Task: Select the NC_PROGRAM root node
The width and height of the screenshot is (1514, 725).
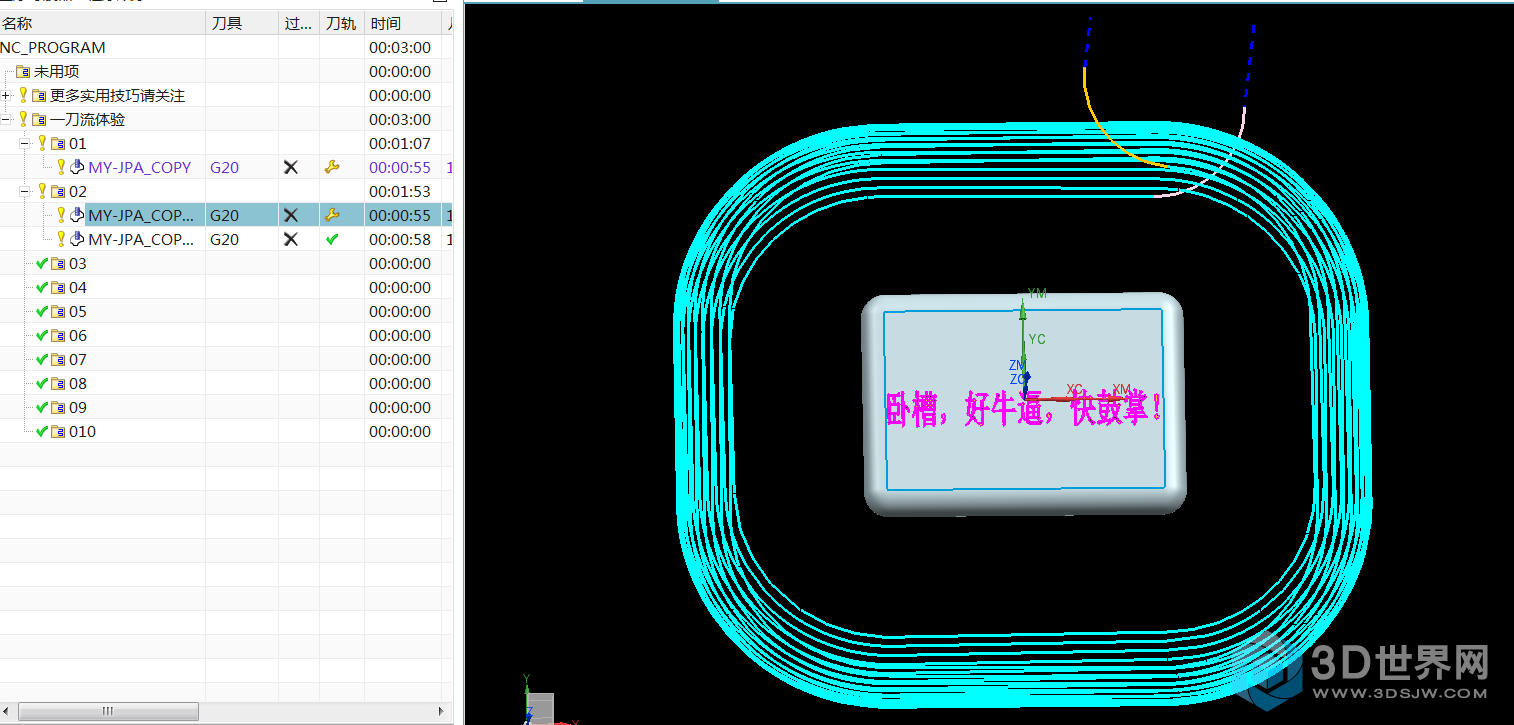Action: point(53,48)
